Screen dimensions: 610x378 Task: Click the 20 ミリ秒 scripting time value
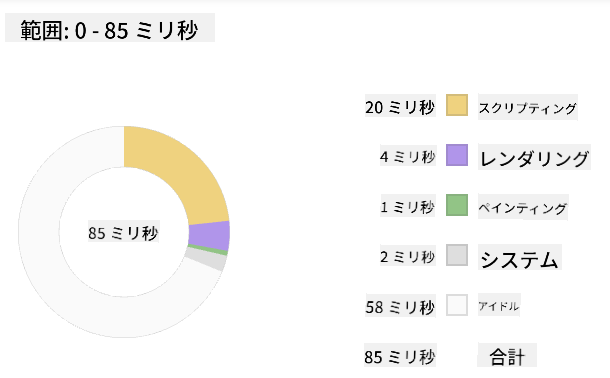400,106
